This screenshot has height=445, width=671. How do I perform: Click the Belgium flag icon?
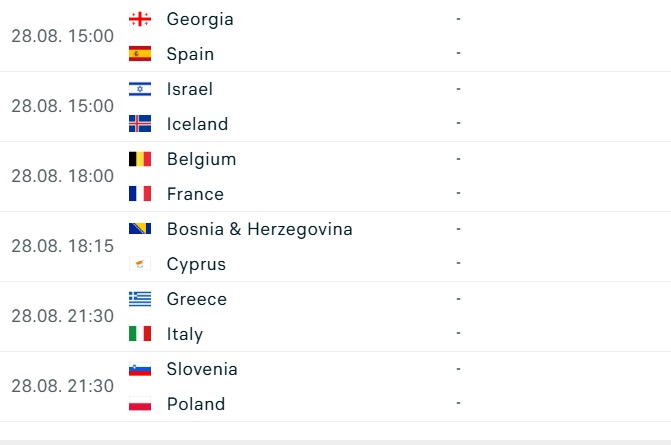[140, 159]
